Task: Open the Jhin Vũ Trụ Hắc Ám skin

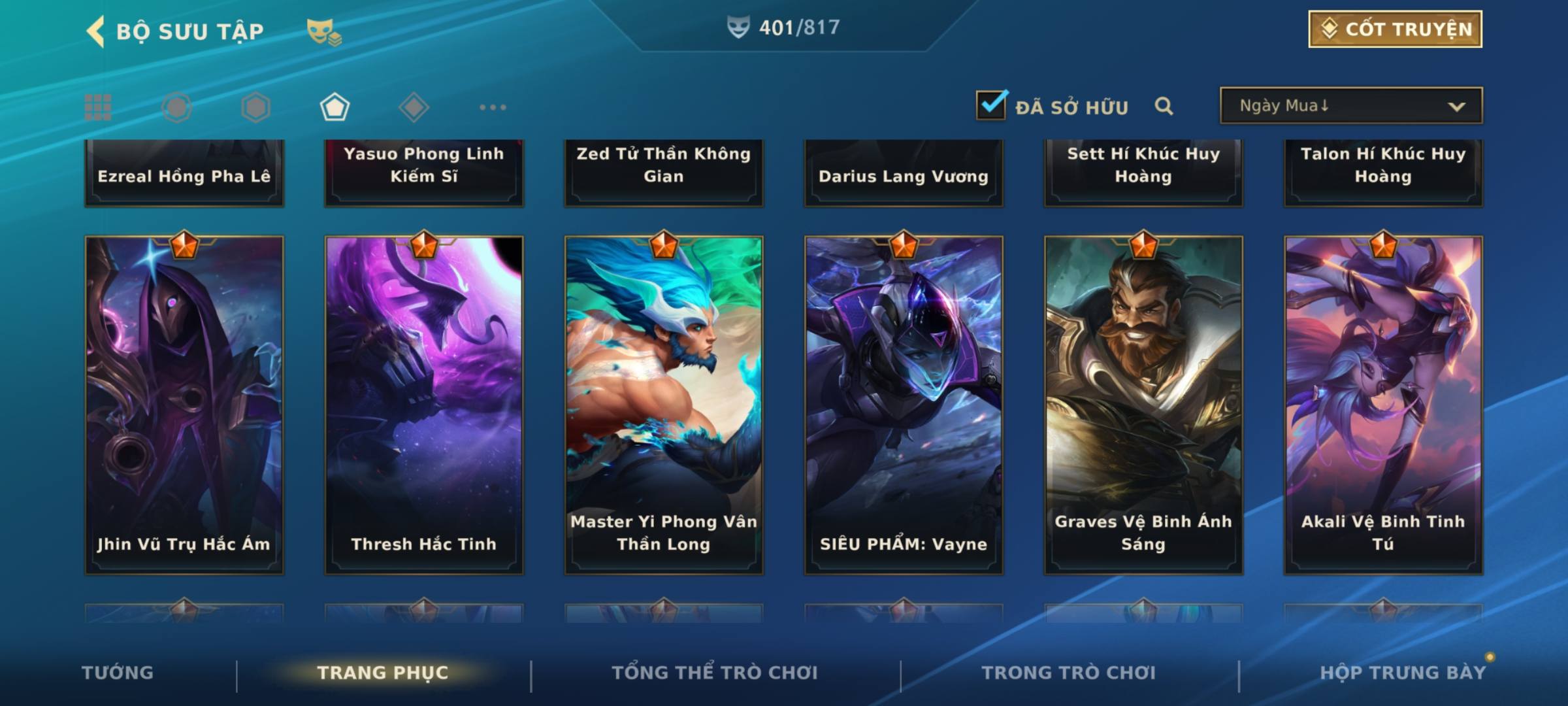Action: click(184, 405)
